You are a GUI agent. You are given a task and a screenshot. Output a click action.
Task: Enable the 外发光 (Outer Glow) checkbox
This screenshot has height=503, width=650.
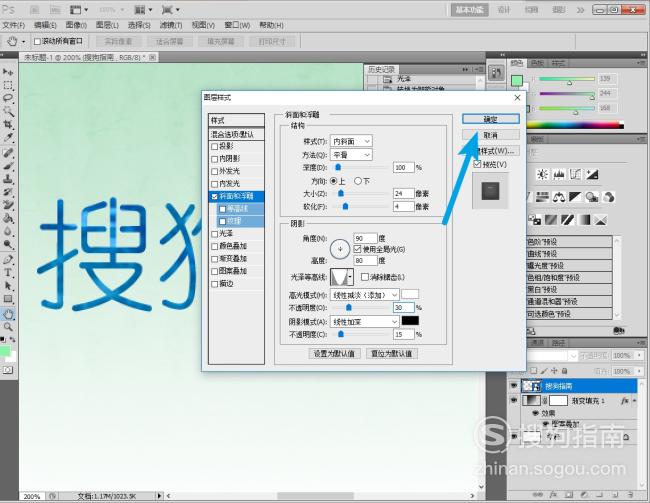pyautogui.click(x=214, y=171)
